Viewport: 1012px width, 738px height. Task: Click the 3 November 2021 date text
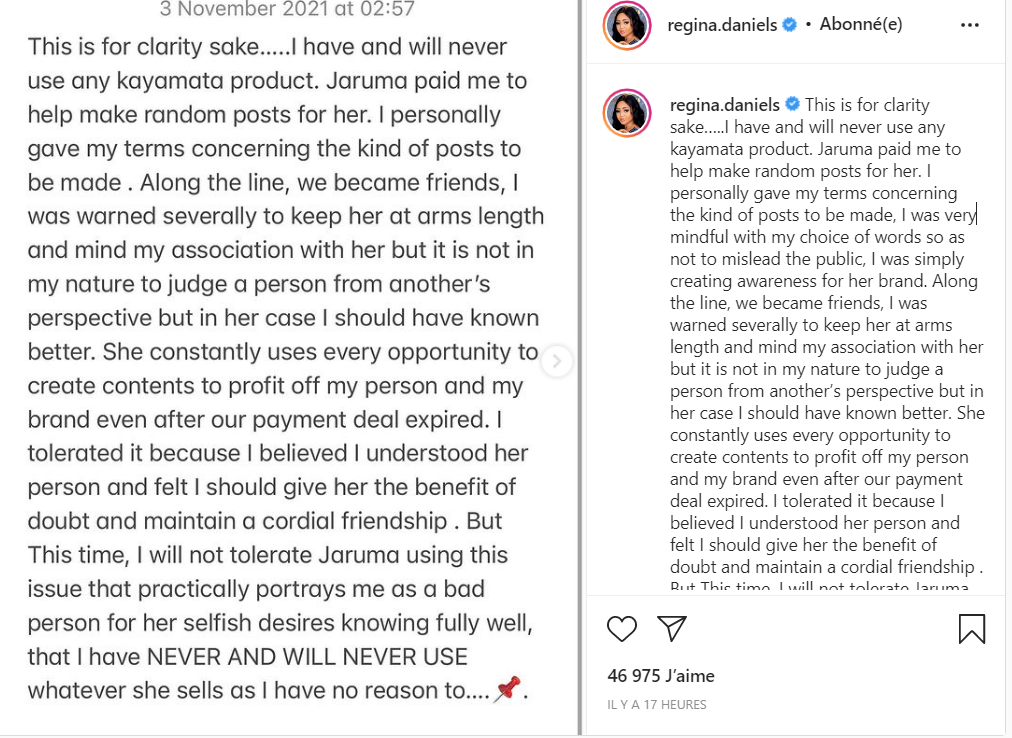pyautogui.click(x=288, y=10)
